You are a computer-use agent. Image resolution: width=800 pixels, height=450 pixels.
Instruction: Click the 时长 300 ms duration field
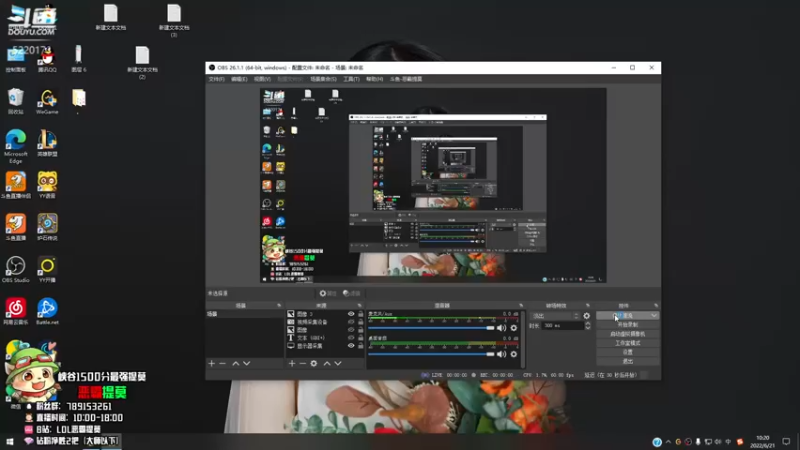[x=563, y=326]
